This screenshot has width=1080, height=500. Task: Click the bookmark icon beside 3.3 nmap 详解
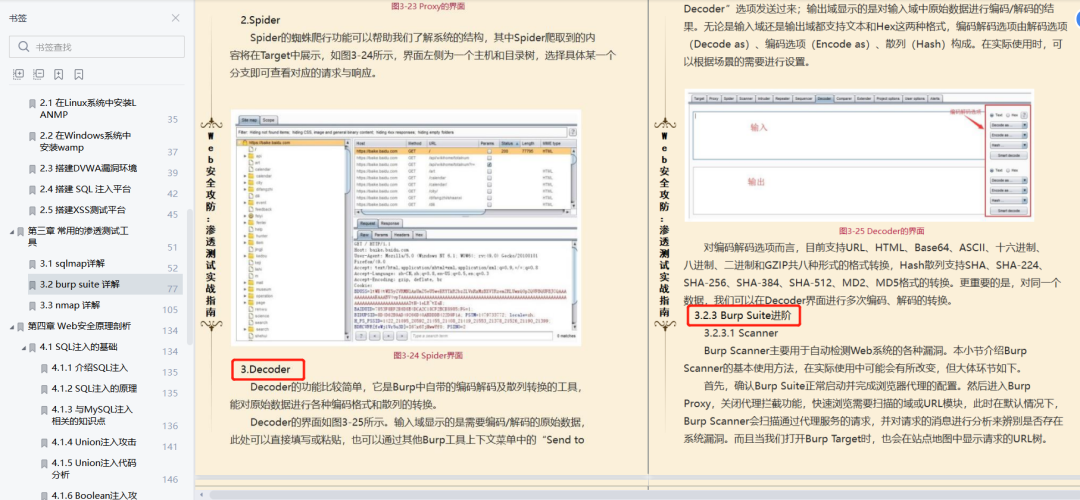tap(32, 305)
